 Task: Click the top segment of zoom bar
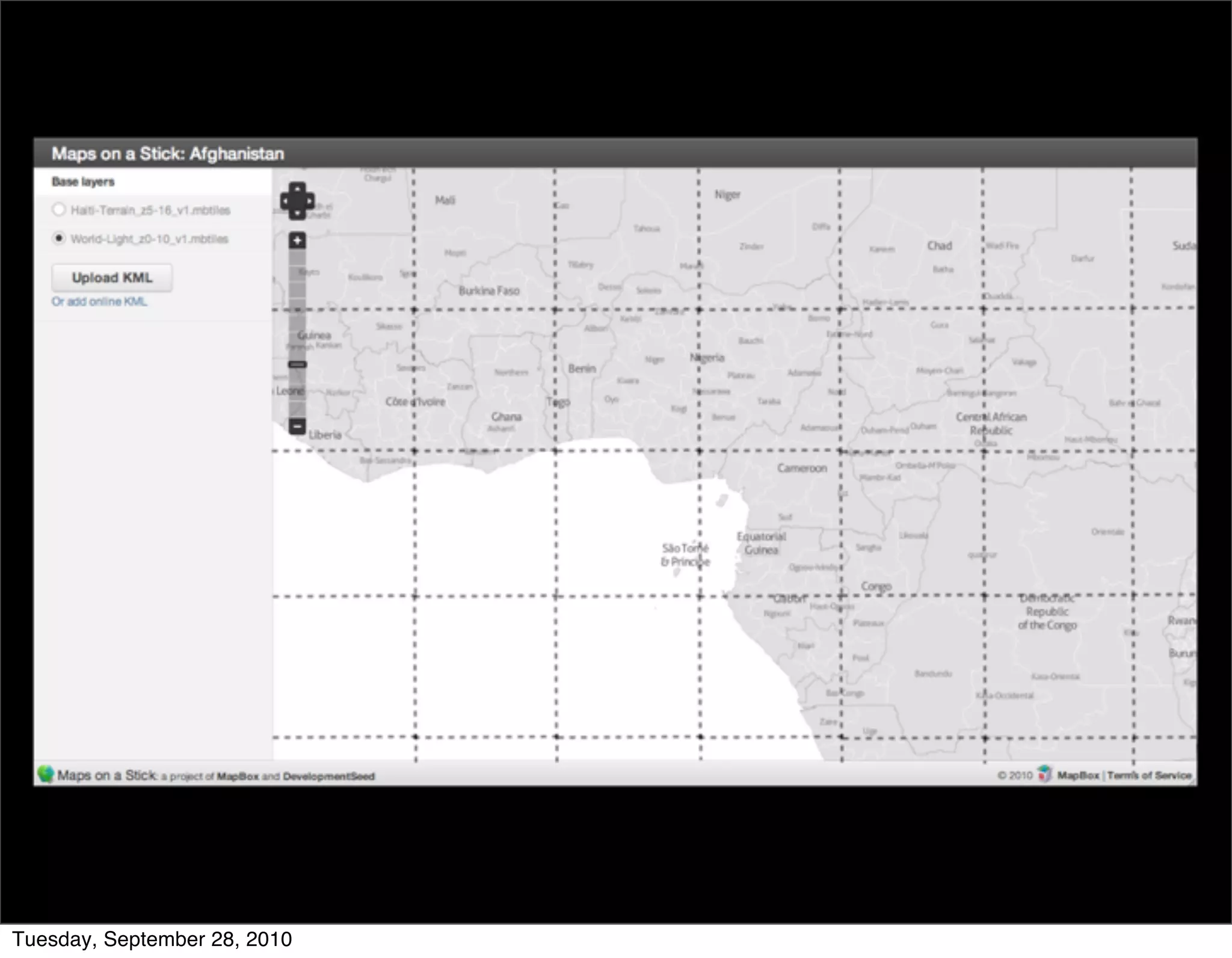point(297,257)
